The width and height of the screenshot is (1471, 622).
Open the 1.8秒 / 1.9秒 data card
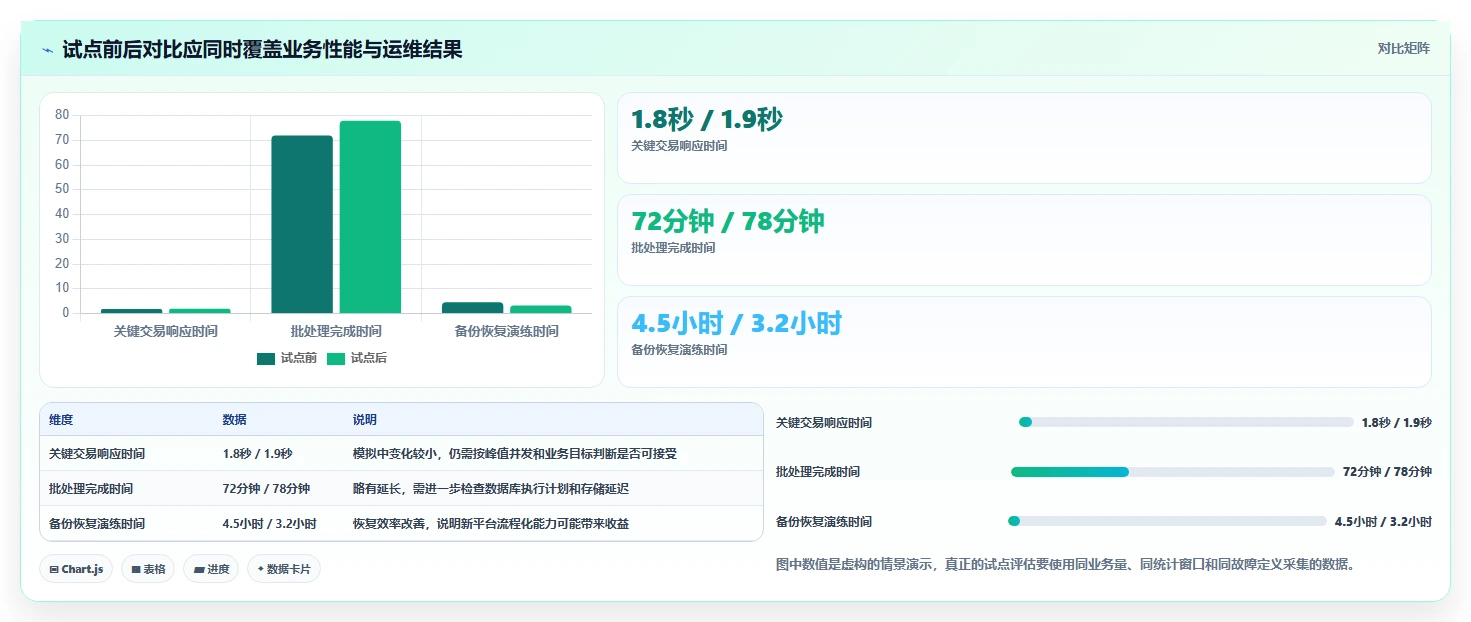[x=1024, y=138]
